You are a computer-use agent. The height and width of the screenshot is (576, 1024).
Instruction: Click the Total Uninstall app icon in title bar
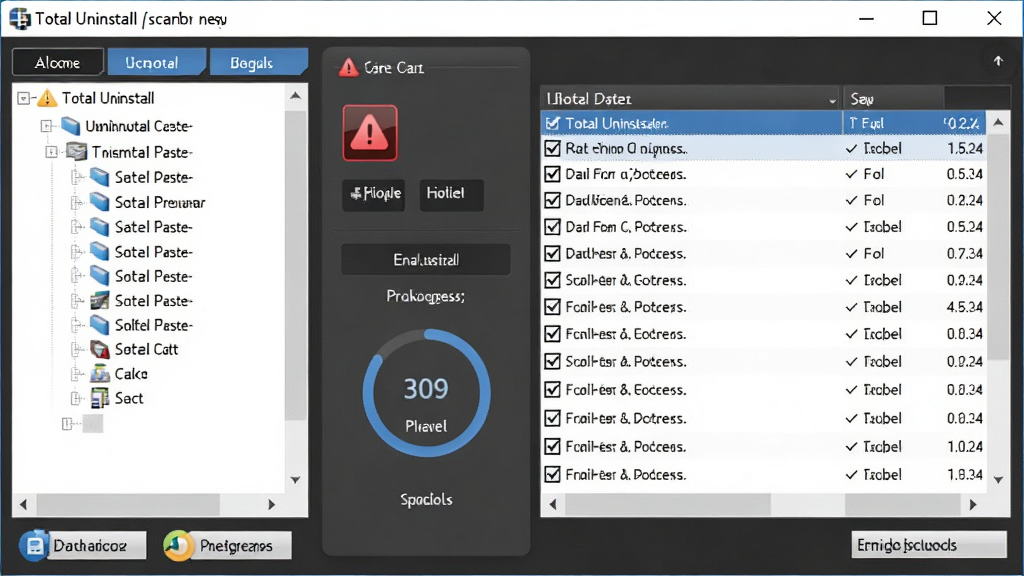click(x=20, y=18)
